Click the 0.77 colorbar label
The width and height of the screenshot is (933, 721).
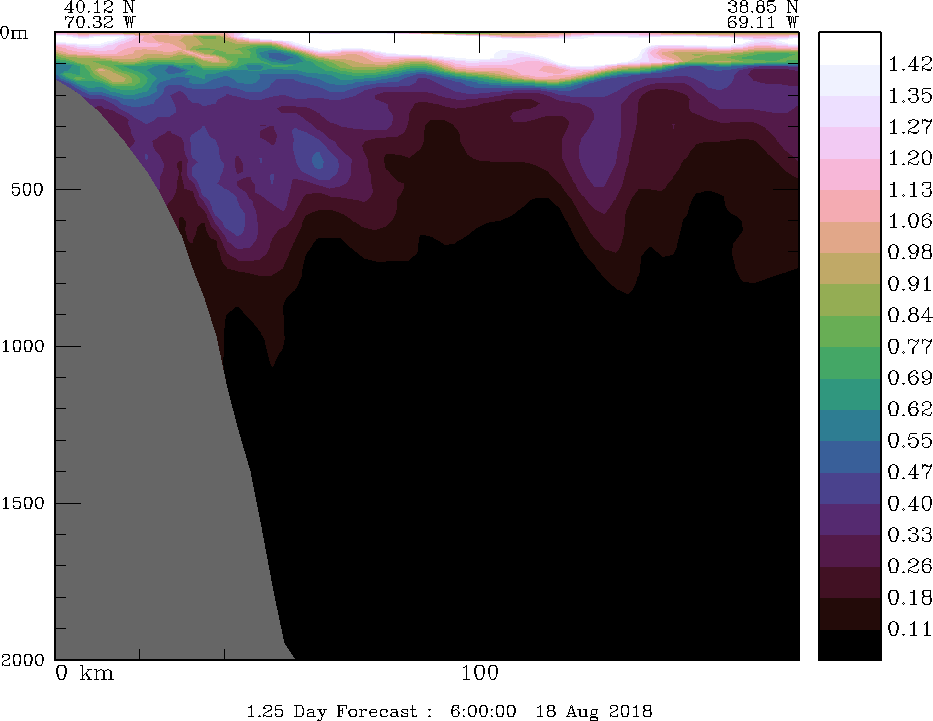[x=910, y=346]
